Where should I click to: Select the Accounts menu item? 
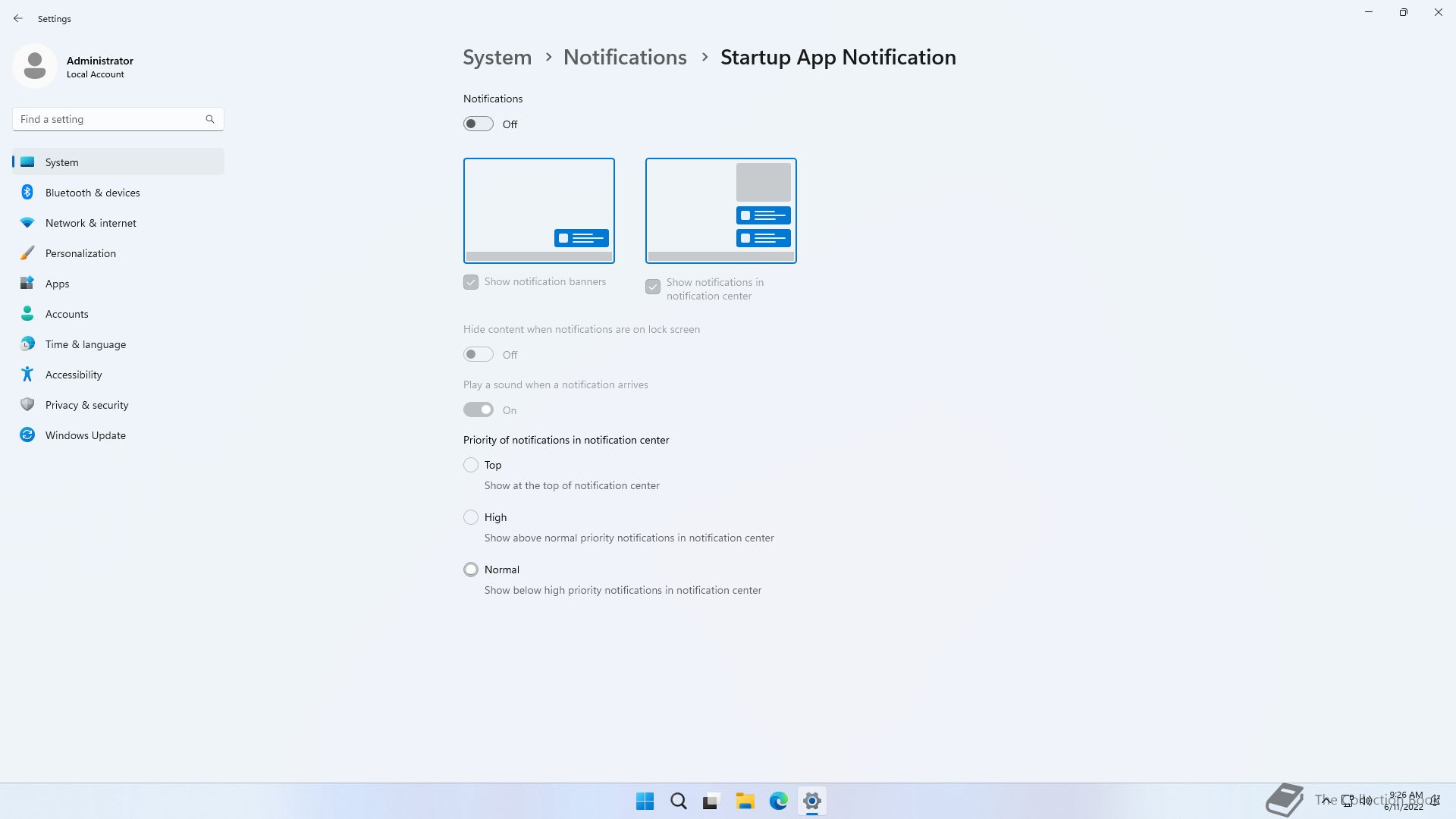click(67, 314)
